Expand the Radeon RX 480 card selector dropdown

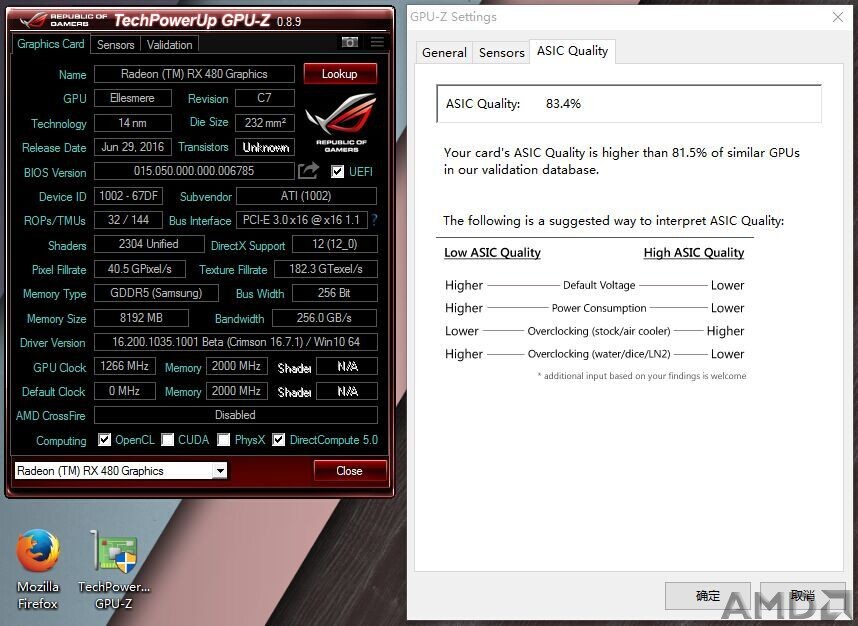tap(219, 471)
